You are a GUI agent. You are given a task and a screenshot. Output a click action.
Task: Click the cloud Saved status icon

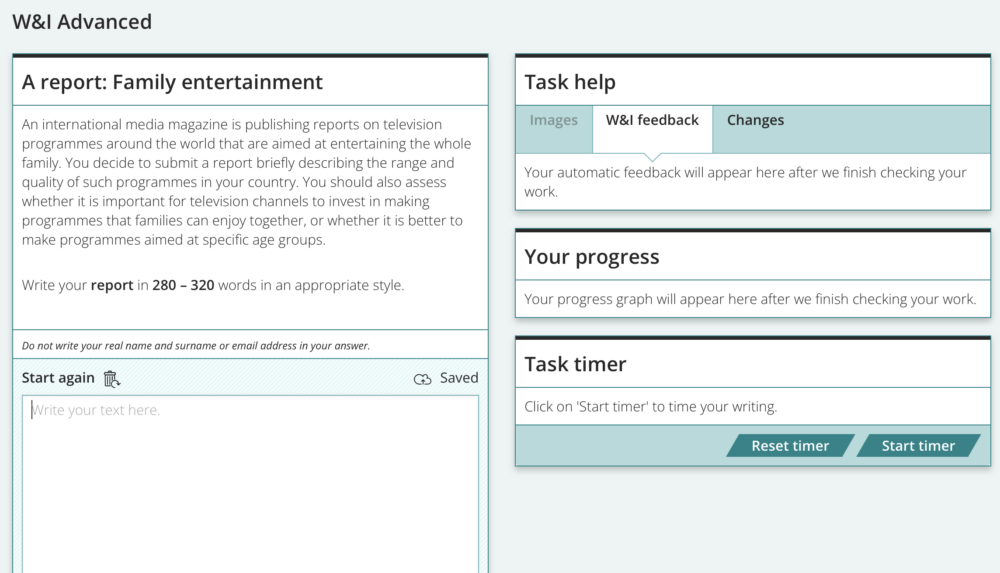pyautogui.click(x=423, y=378)
